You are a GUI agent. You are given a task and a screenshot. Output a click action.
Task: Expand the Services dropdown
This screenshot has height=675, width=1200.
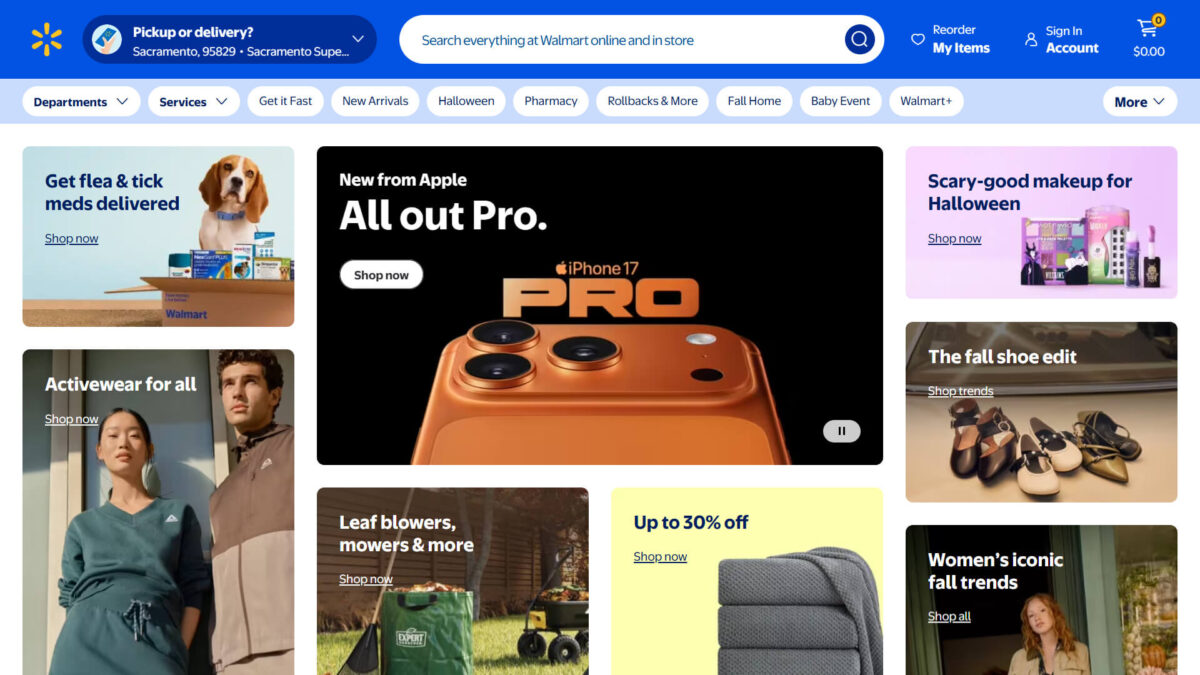[194, 102]
